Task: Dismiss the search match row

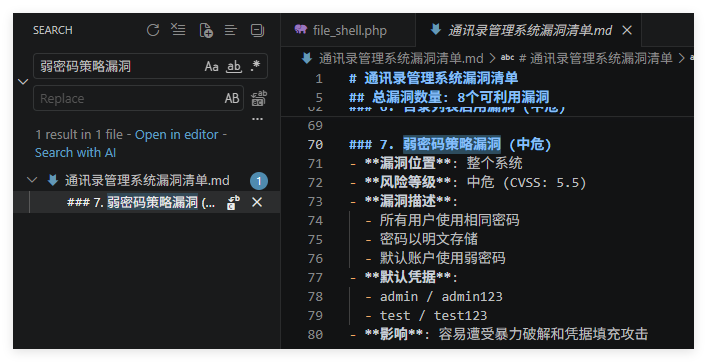Action: click(257, 202)
